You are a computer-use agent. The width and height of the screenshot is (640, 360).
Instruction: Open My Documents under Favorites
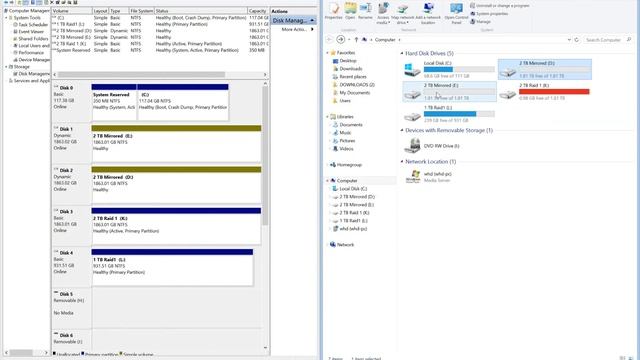[354, 93]
